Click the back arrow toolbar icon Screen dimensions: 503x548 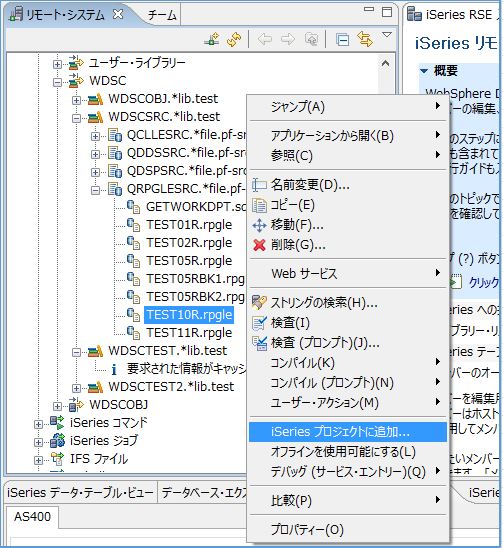[x=265, y=39]
